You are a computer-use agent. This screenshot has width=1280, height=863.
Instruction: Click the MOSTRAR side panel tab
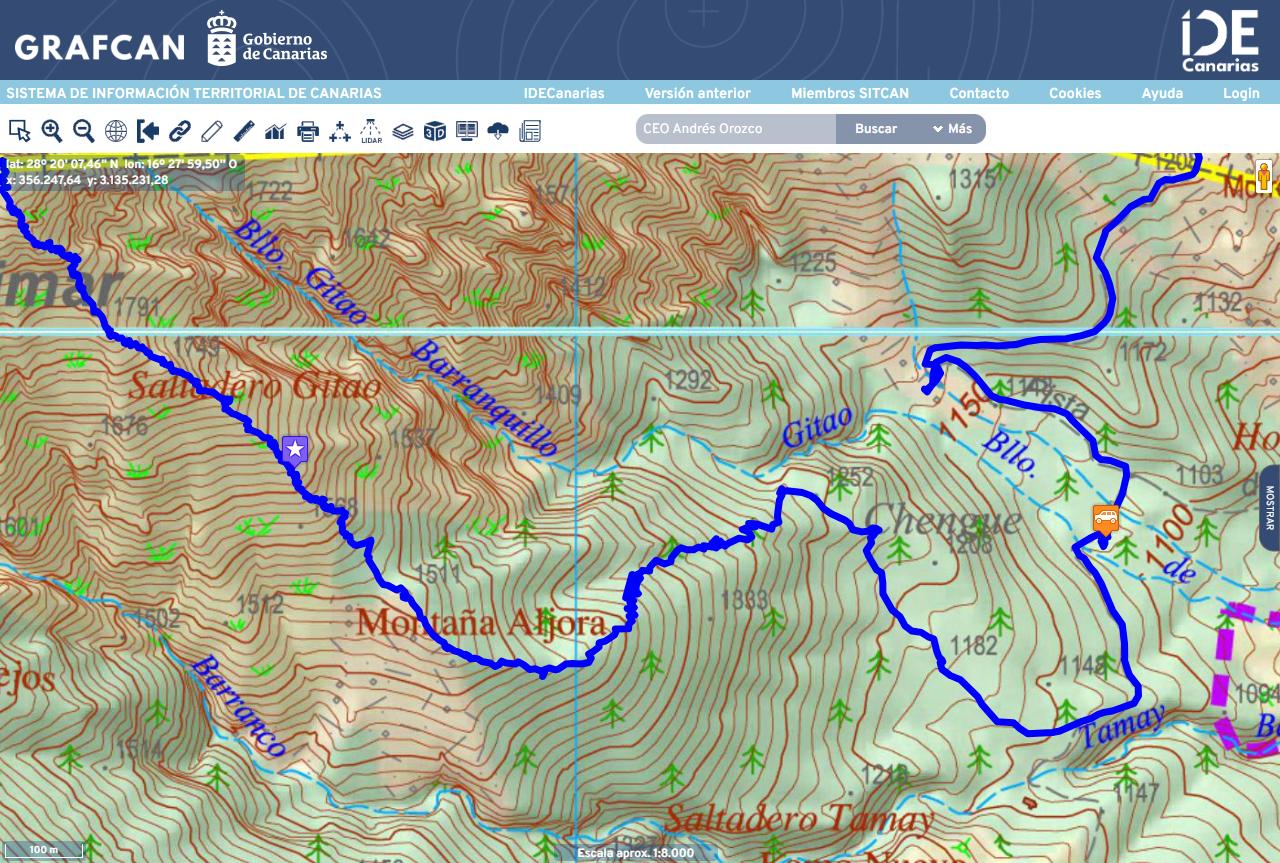(1270, 508)
